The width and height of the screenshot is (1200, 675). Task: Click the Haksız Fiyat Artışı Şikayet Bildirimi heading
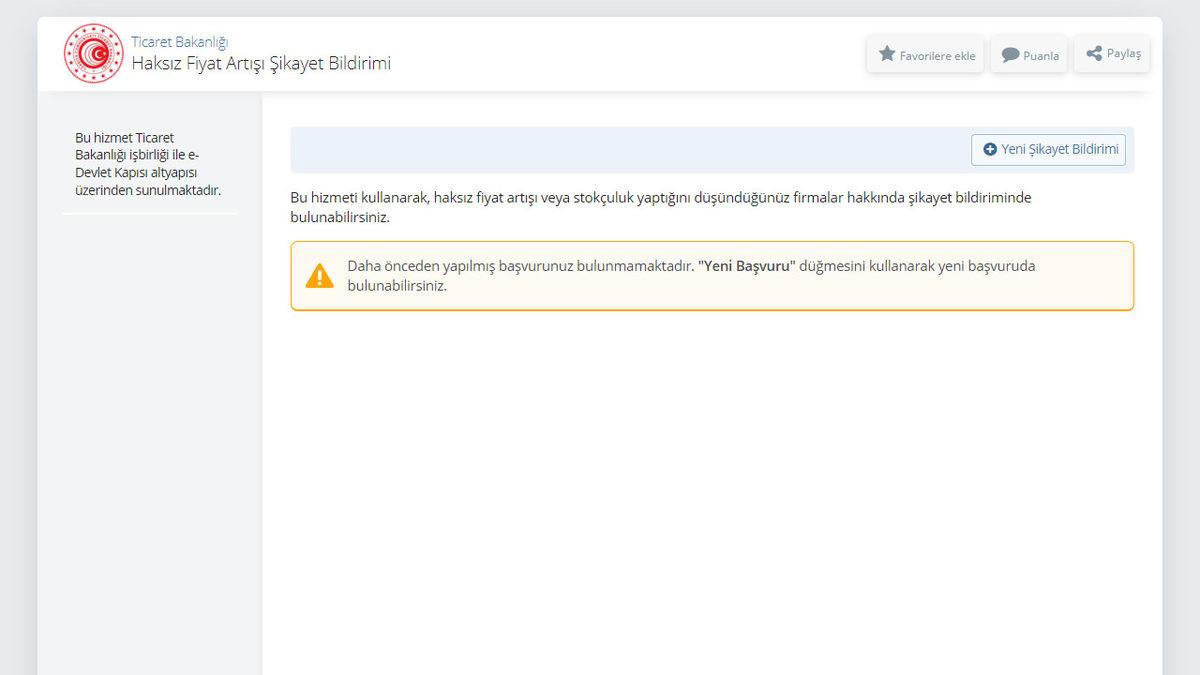point(261,64)
